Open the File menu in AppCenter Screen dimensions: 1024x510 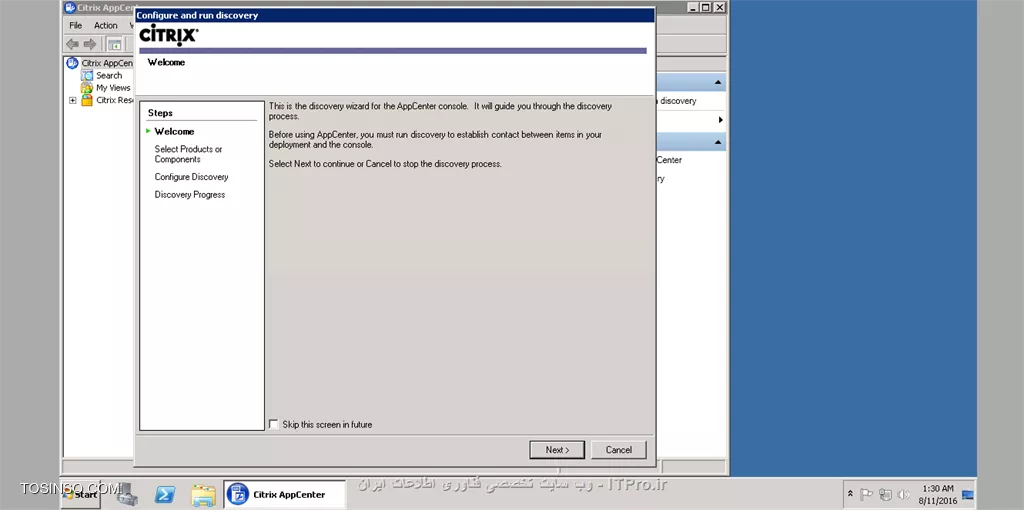76,25
